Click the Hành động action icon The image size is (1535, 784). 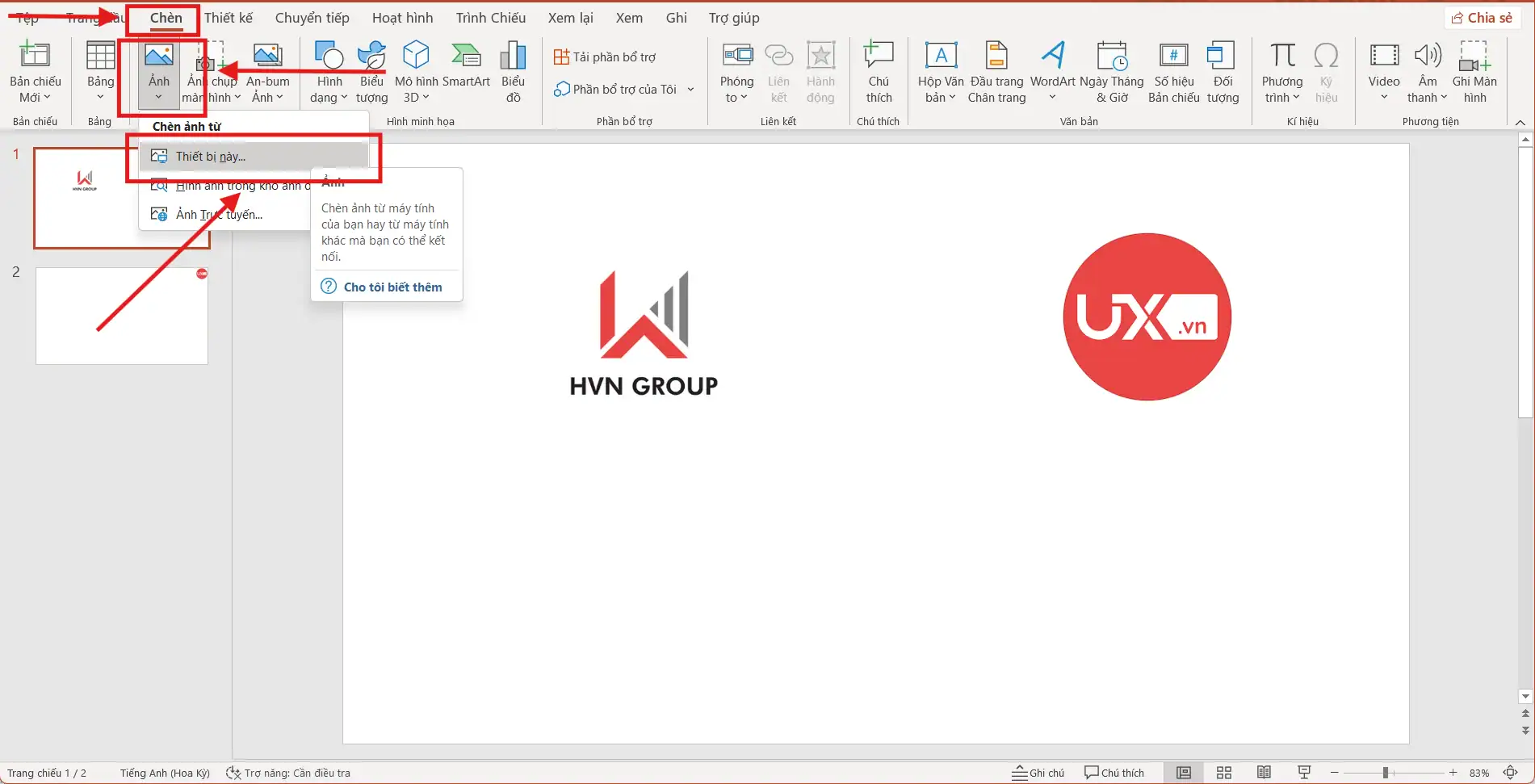[x=820, y=55]
